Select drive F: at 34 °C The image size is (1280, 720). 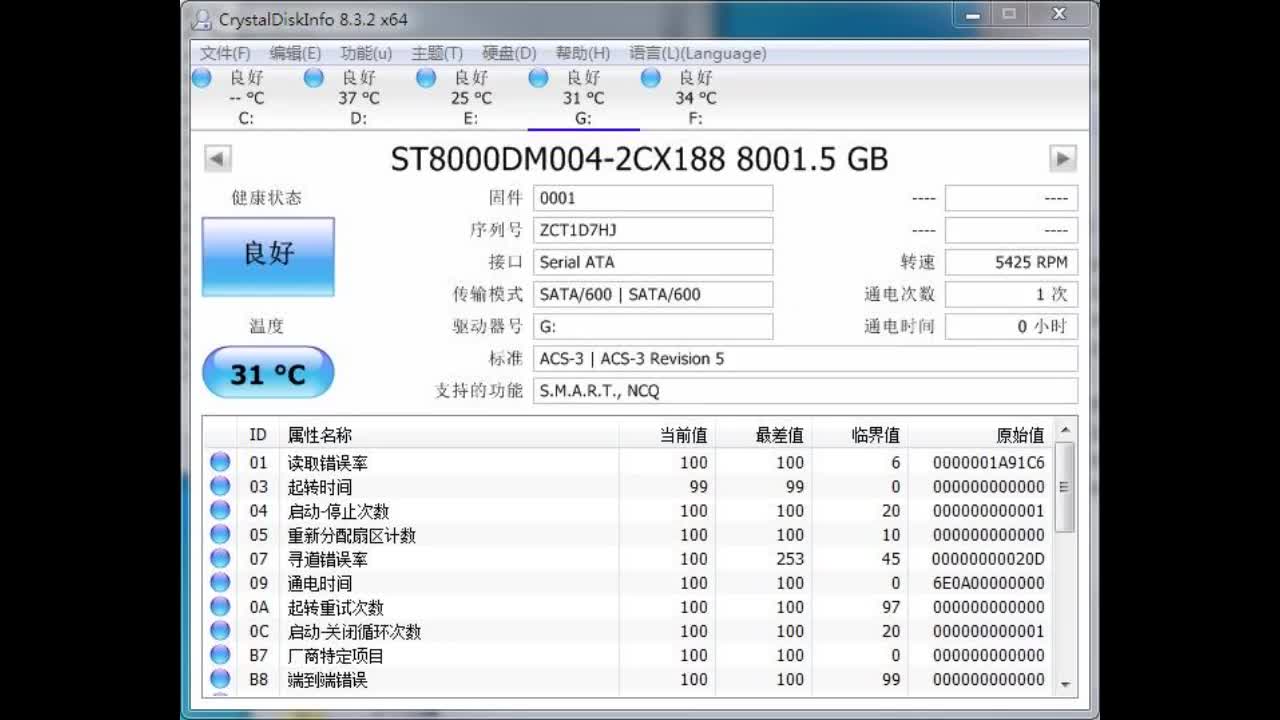[x=695, y=97]
